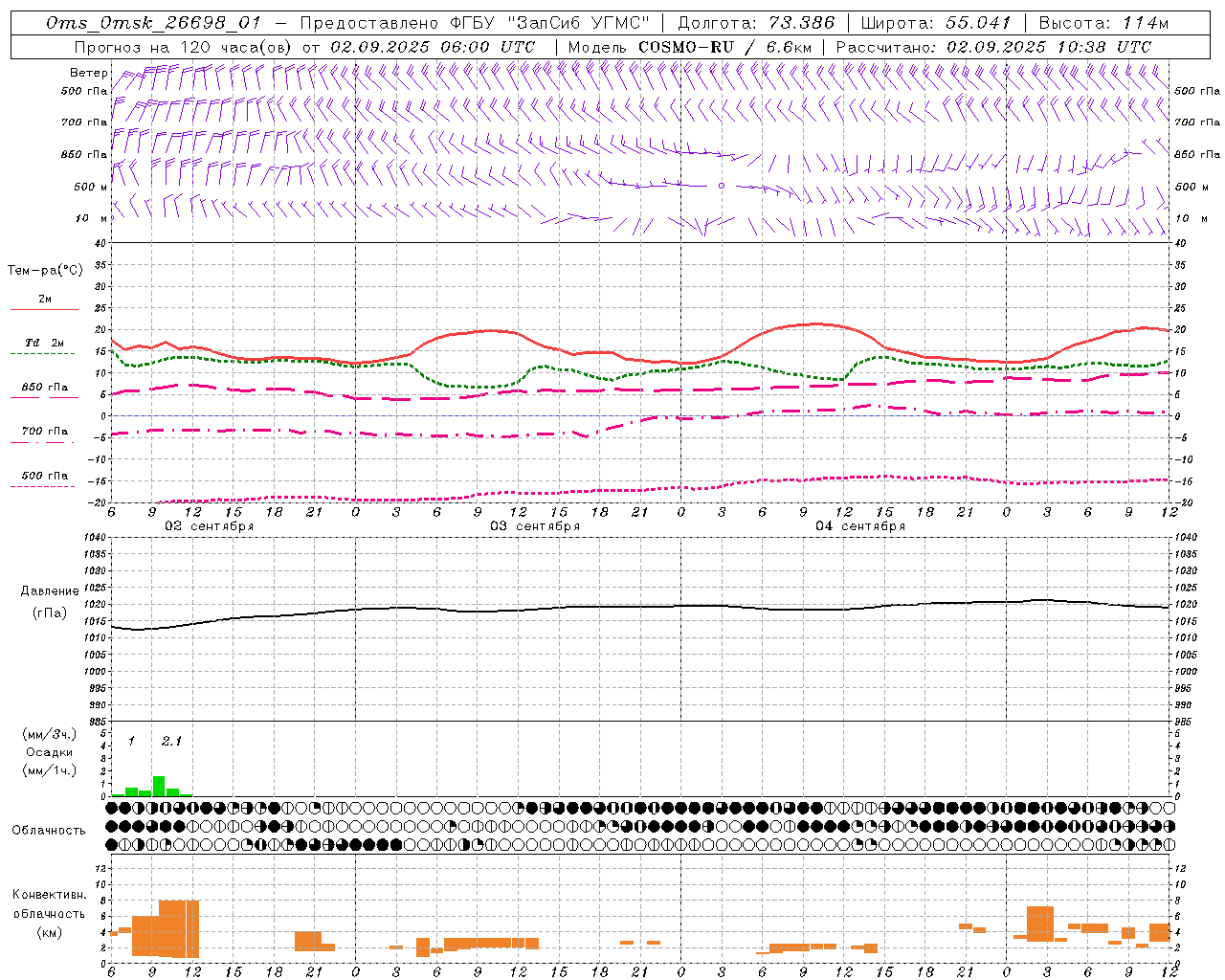Click the "04 сентября" date label

click(860, 526)
